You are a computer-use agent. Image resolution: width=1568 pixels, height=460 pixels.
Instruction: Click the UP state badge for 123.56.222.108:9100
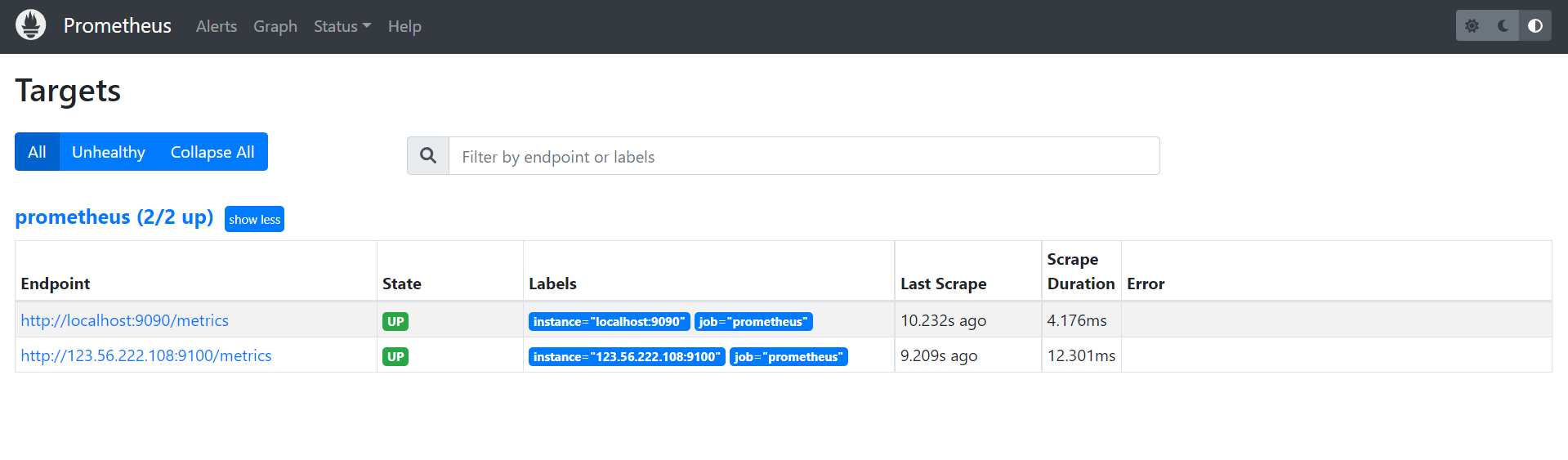pos(395,357)
